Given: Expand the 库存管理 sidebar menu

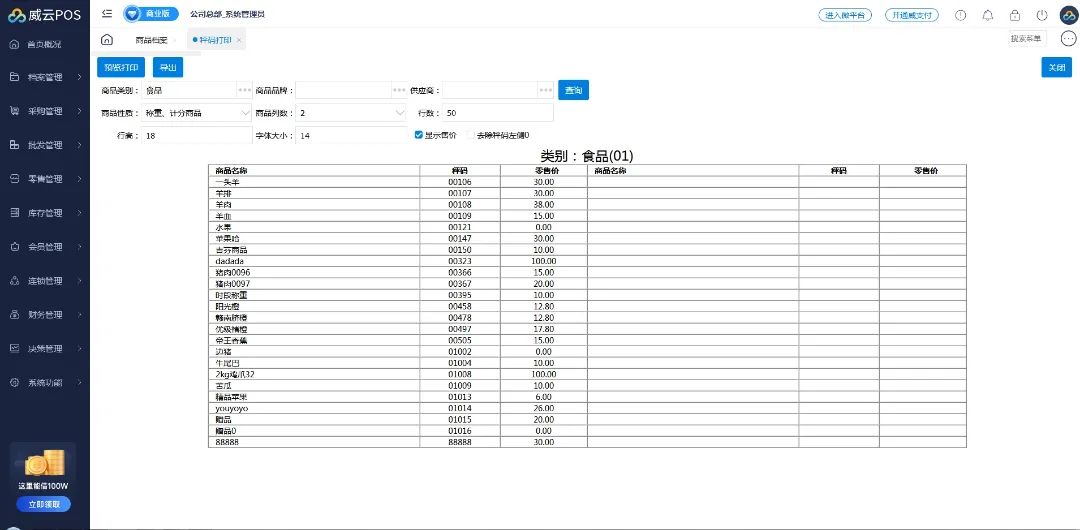Looking at the screenshot, I should point(45,213).
